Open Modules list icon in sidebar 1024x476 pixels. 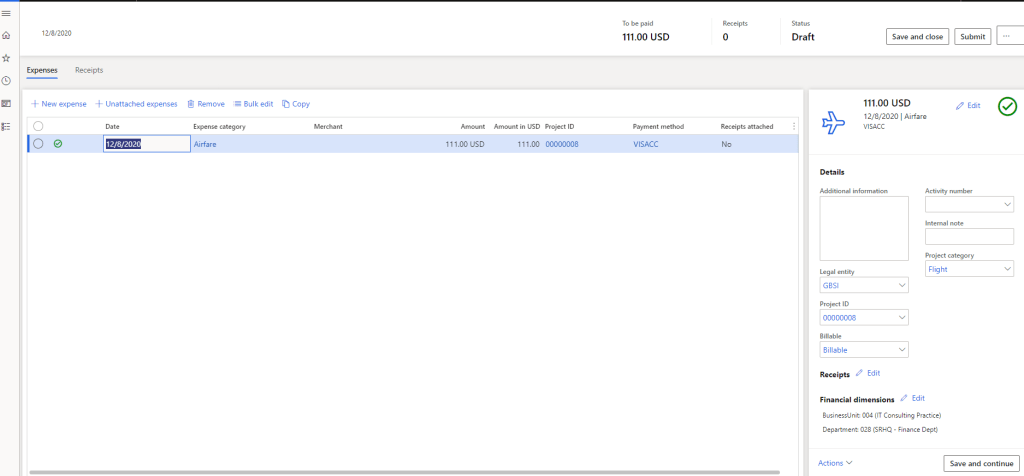[6, 126]
